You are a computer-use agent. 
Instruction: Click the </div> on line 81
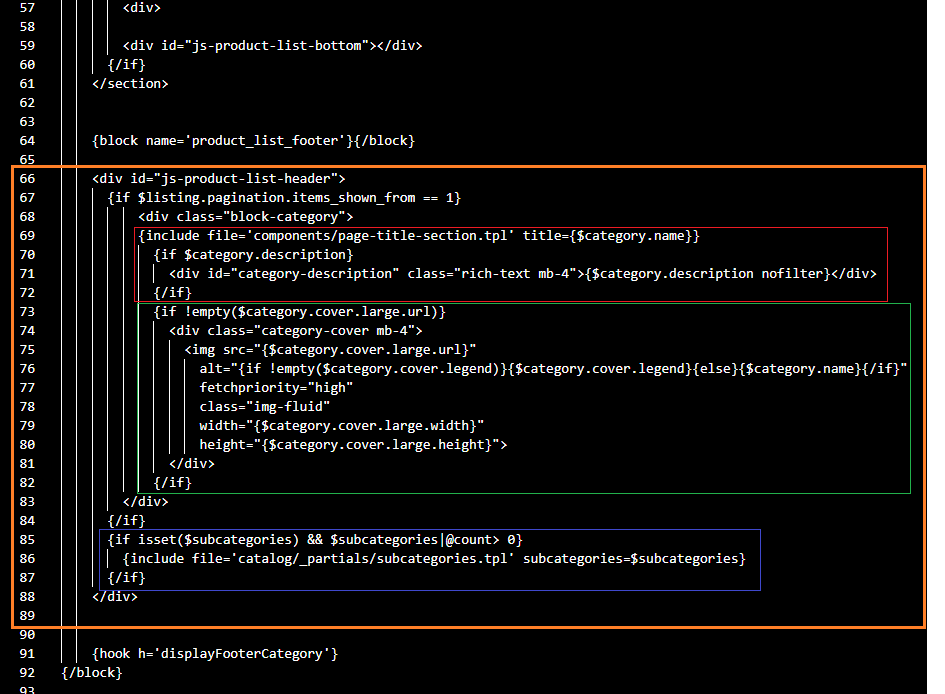point(192,464)
